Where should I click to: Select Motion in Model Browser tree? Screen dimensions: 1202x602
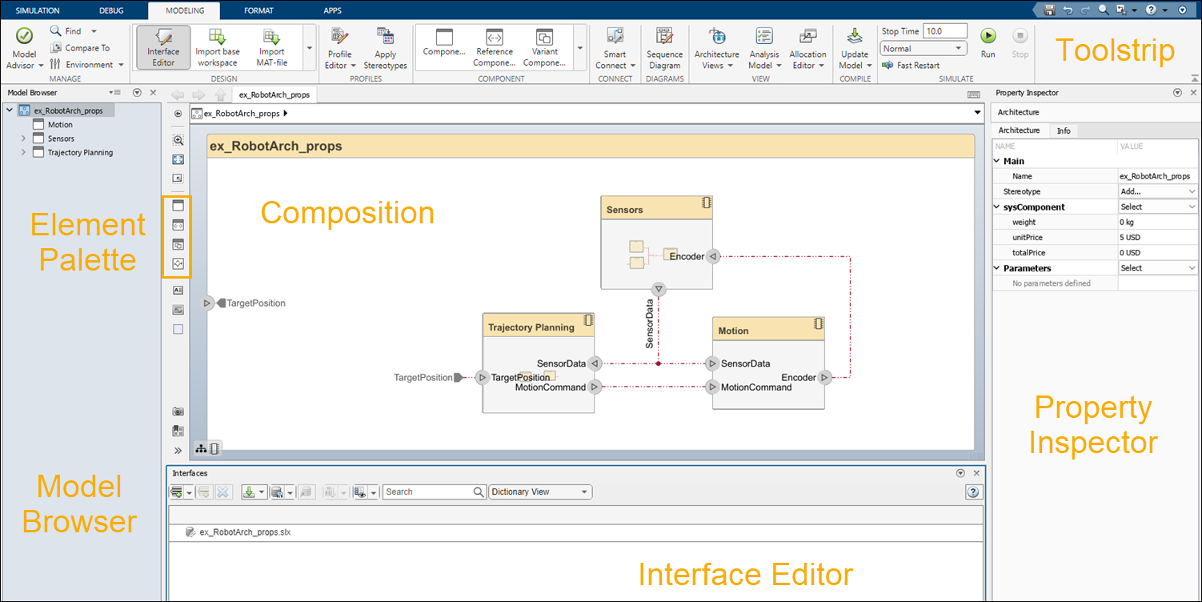[x=60, y=125]
